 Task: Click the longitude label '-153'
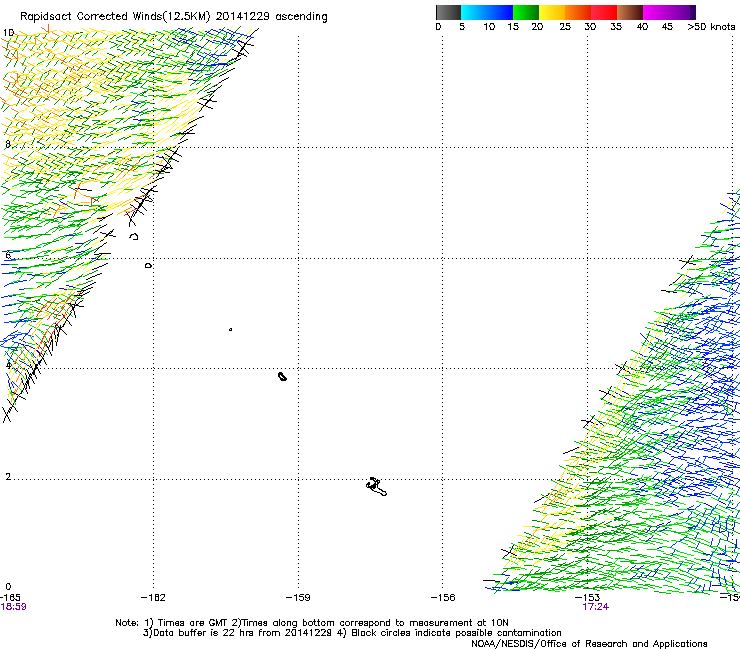click(588, 598)
